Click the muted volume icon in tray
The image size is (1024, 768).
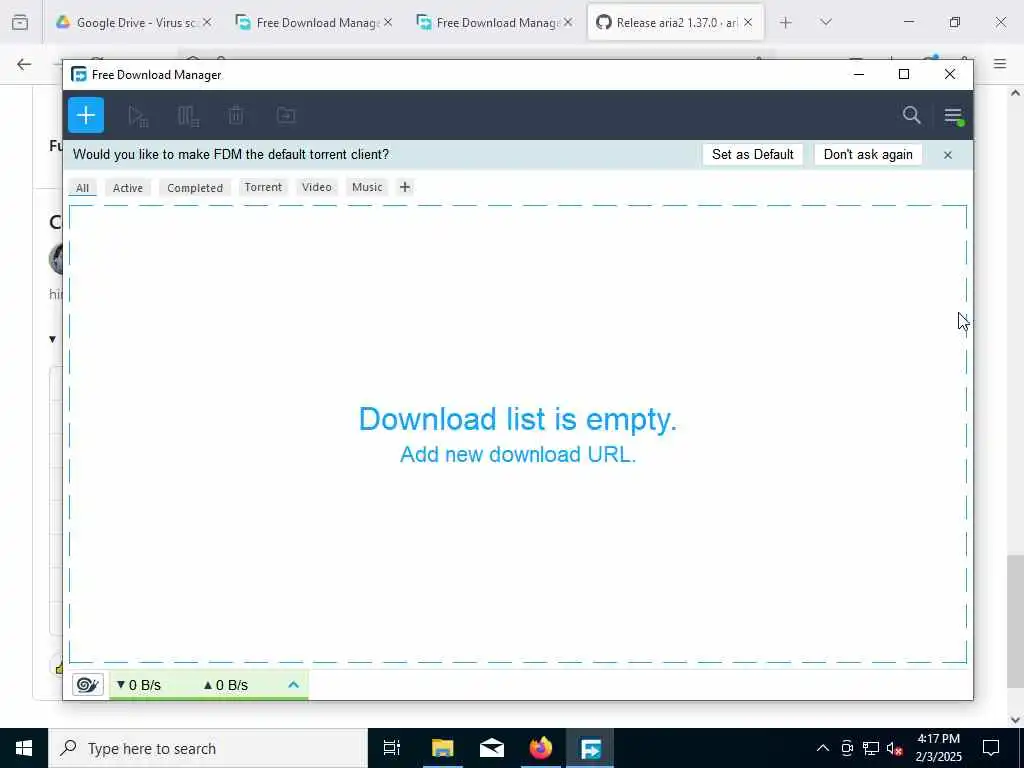[895, 748]
